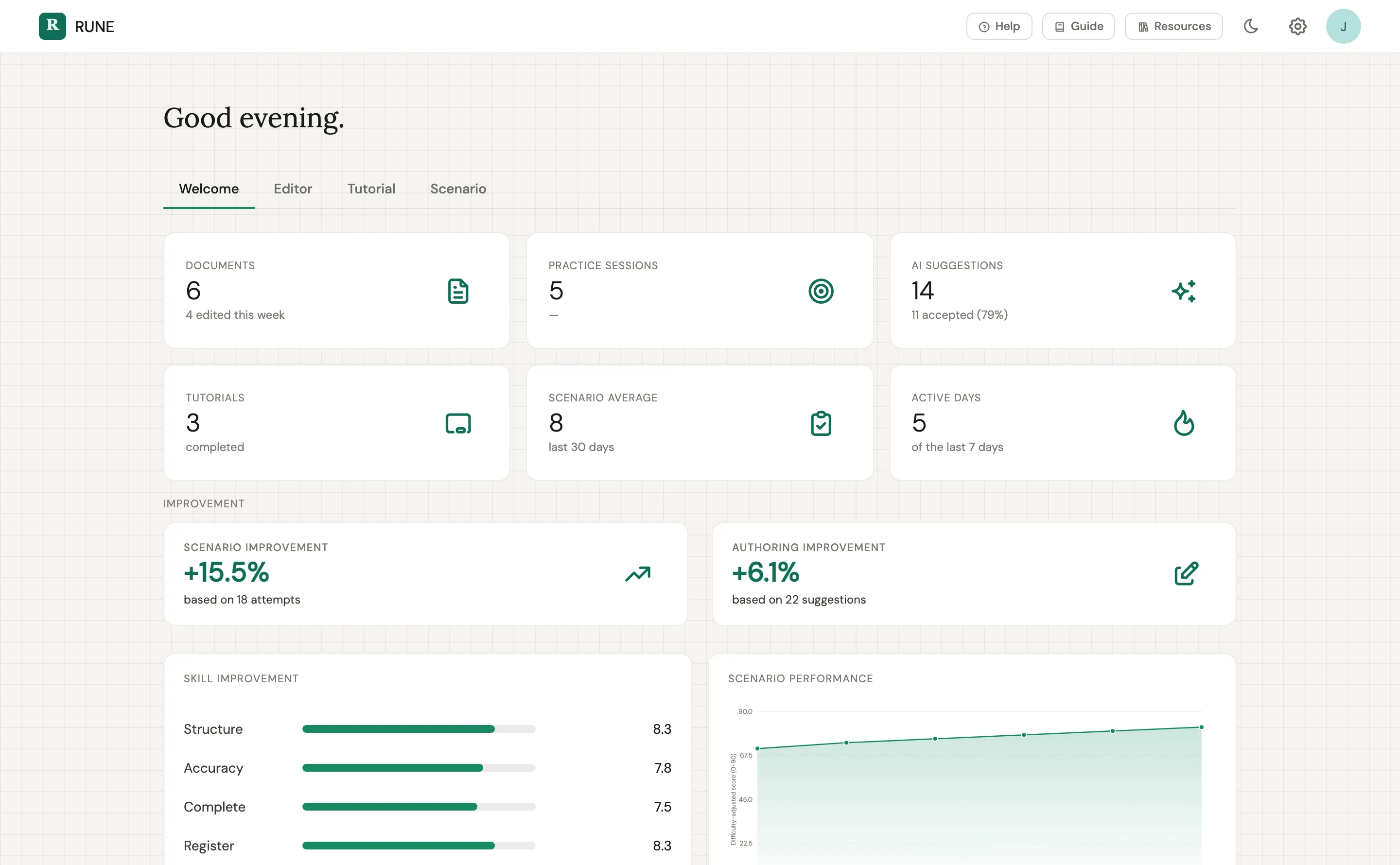Click the Register score 8.3
Image resolution: width=1400 pixels, height=865 pixels.
pos(662,846)
